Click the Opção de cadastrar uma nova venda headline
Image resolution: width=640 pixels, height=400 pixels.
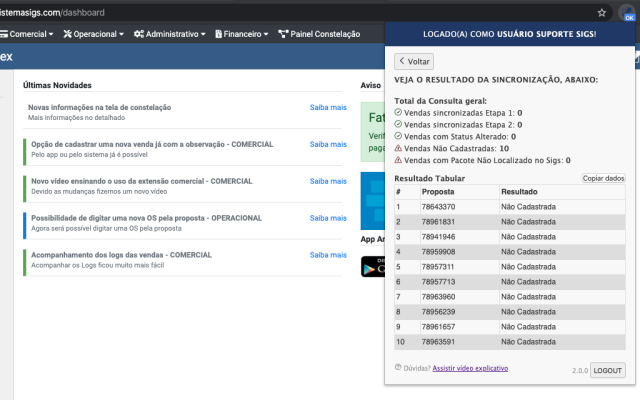[x=152, y=144]
